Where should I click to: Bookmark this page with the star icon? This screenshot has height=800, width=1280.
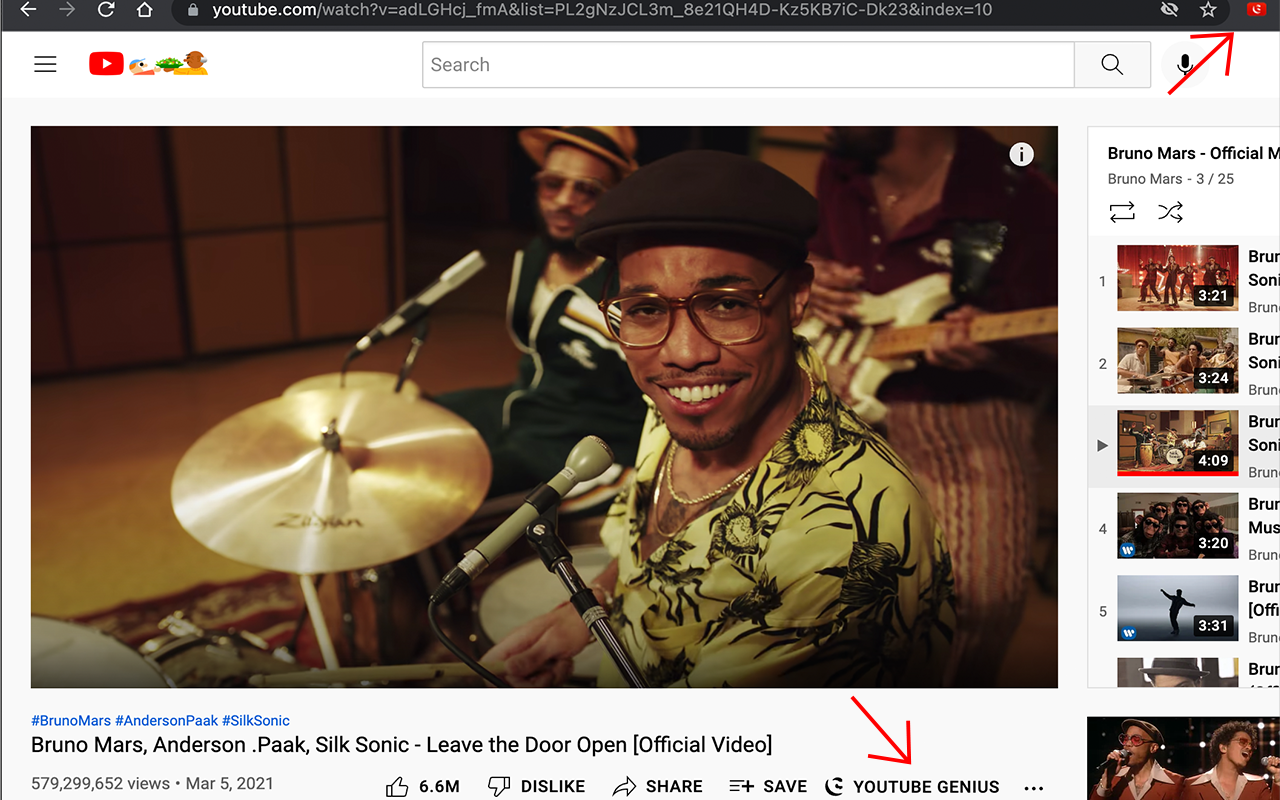1208,10
